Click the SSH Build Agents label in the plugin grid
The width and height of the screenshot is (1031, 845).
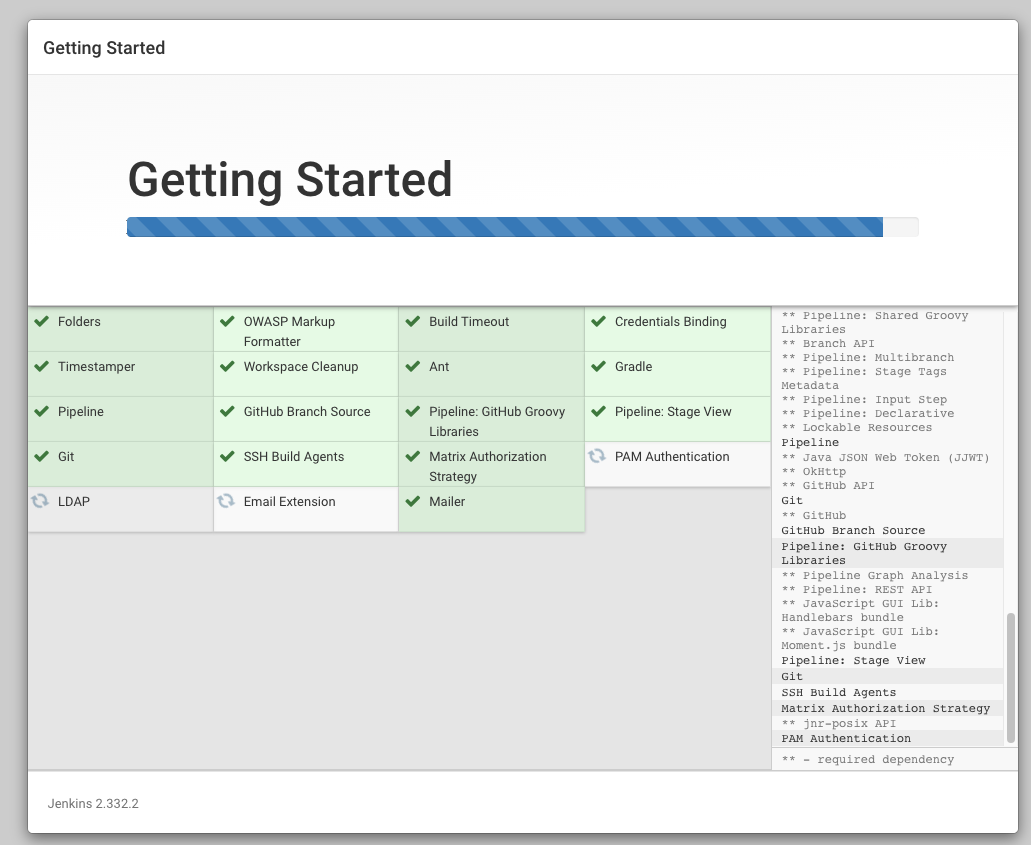(x=294, y=456)
